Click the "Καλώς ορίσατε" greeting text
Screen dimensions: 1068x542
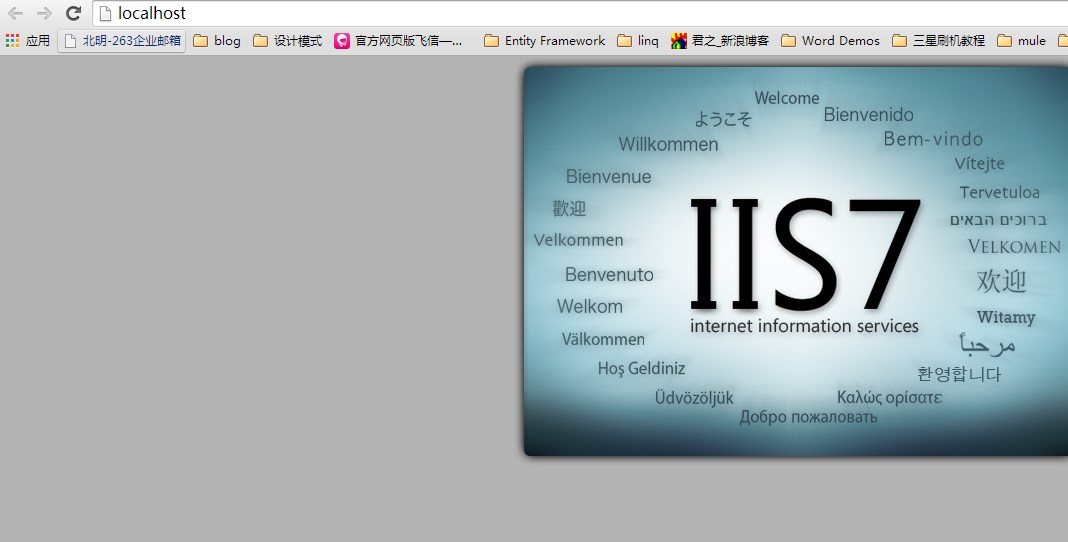click(889, 397)
